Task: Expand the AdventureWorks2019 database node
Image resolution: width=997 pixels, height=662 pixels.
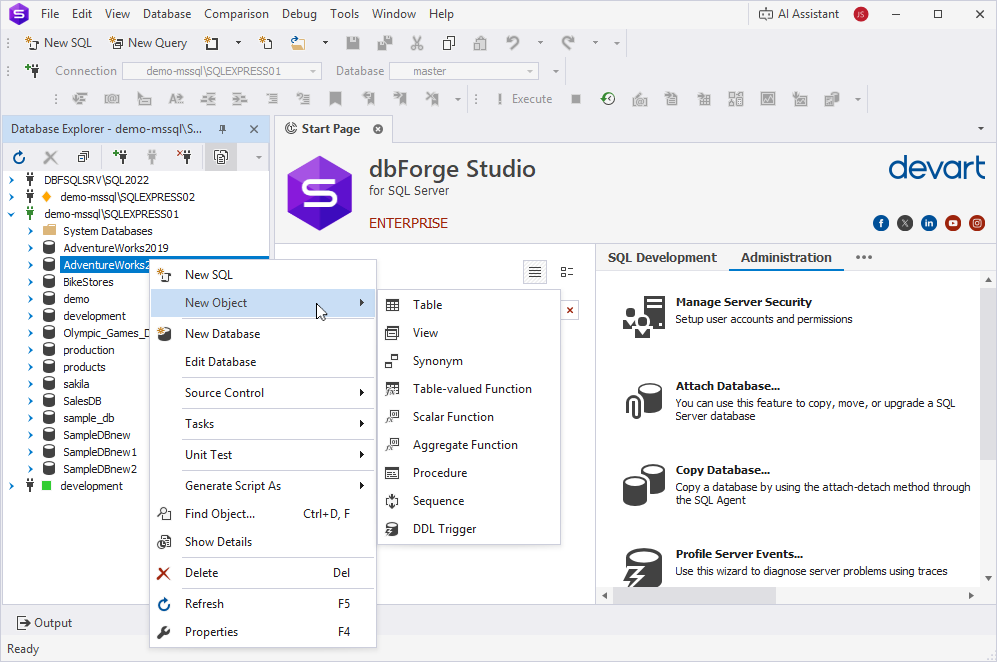Action: pyautogui.click(x=30, y=247)
